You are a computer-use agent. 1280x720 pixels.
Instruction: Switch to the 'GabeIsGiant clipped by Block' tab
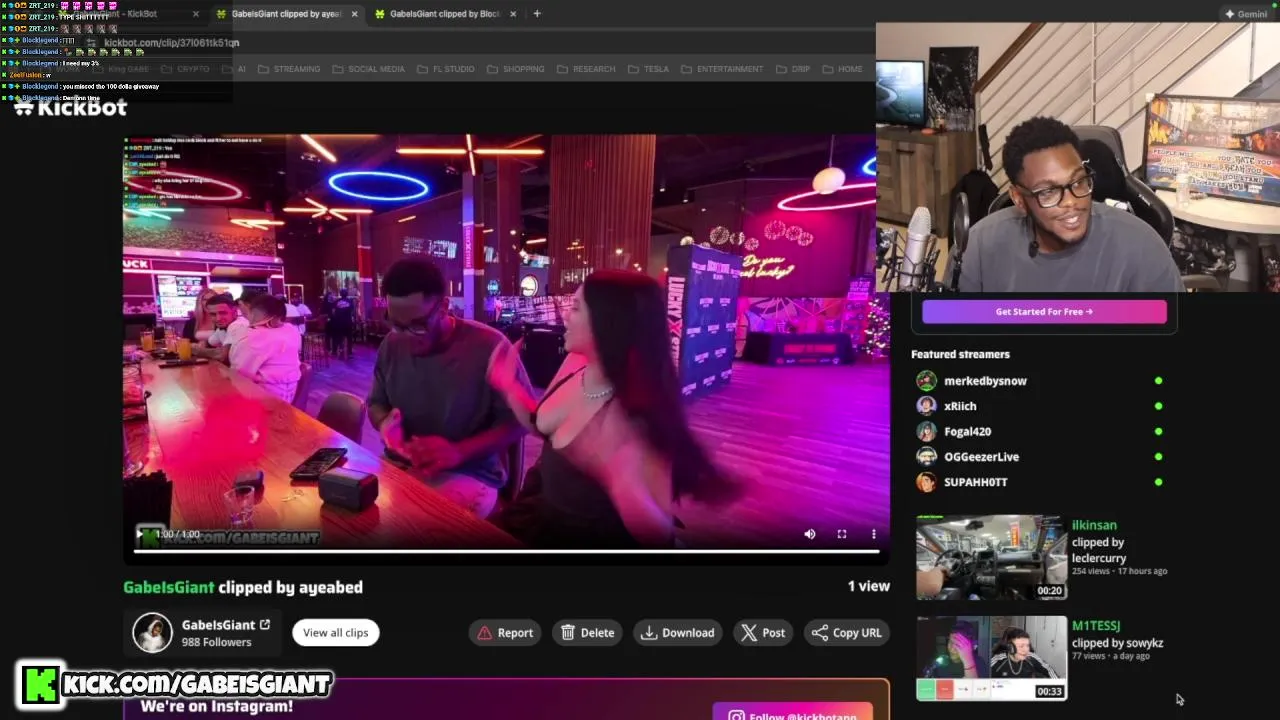click(444, 14)
